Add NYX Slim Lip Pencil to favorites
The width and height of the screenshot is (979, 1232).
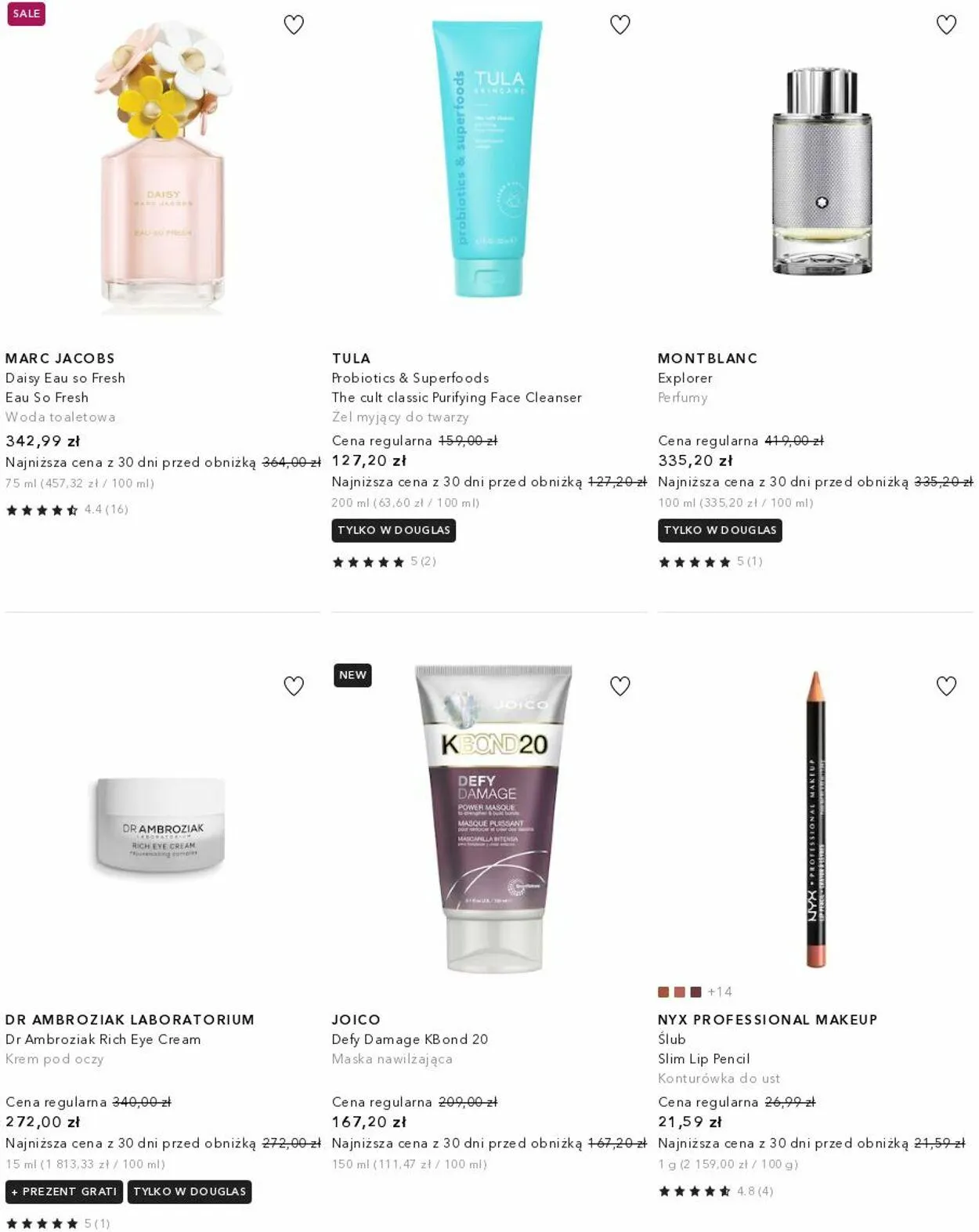click(947, 686)
